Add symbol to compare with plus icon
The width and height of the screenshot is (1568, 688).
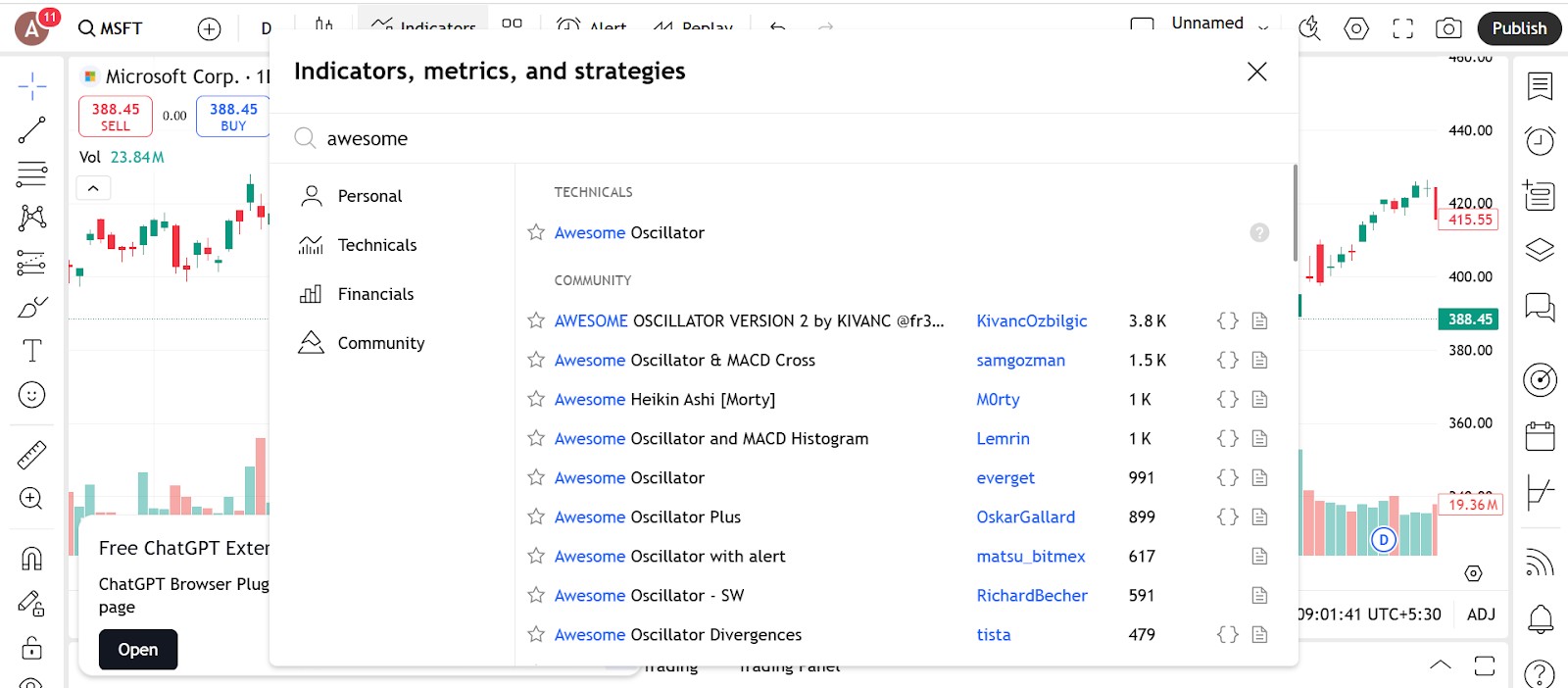click(x=209, y=28)
